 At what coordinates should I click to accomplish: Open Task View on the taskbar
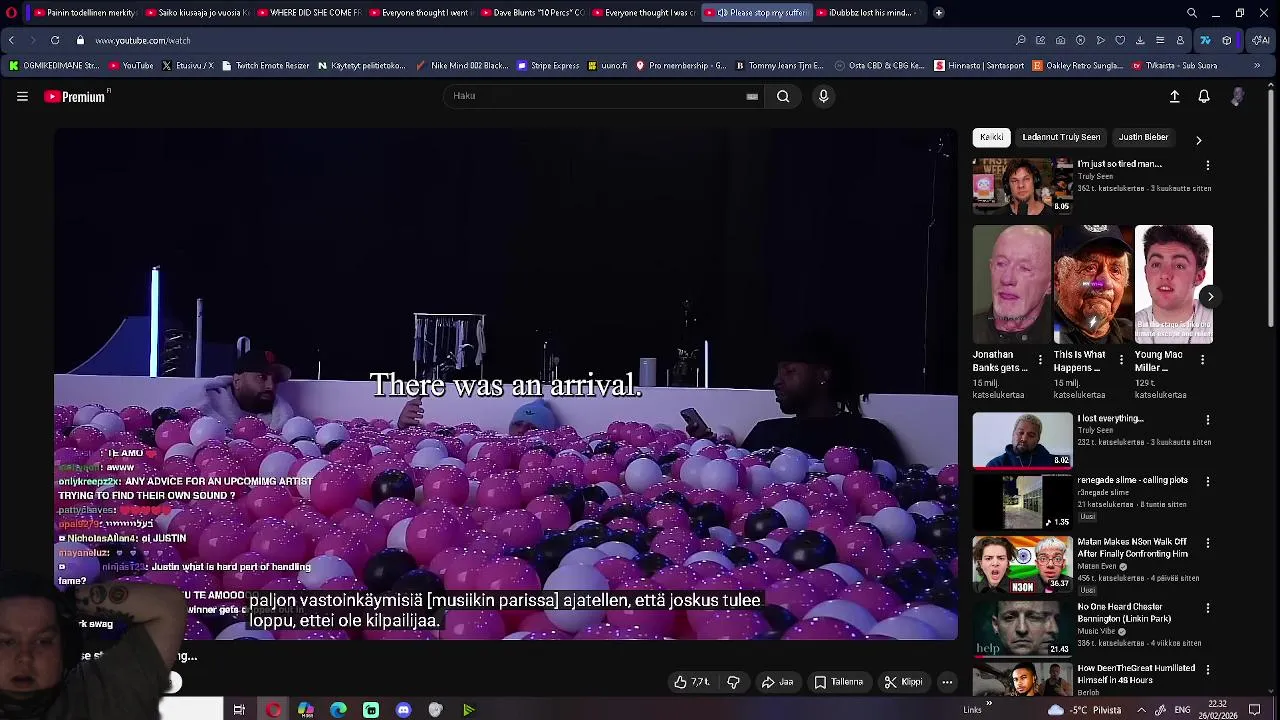tap(239, 710)
